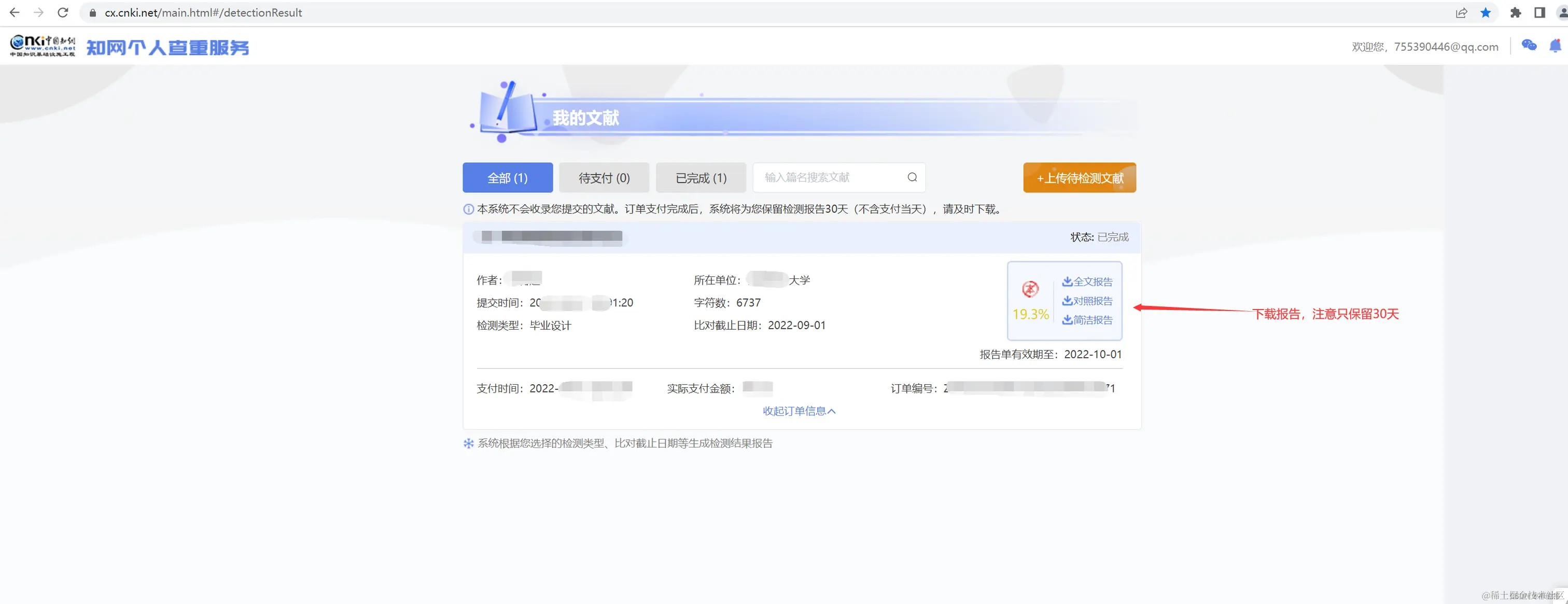Download the 简洁报告 concise report
The width and height of the screenshot is (1568, 604).
click(x=1087, y=320)
